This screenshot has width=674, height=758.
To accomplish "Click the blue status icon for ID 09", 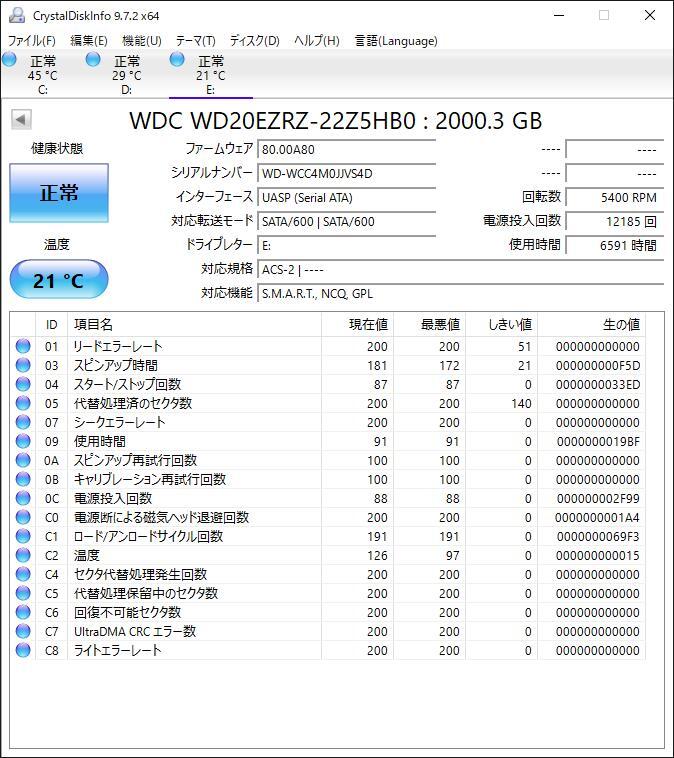I will [x=23, y=441].
